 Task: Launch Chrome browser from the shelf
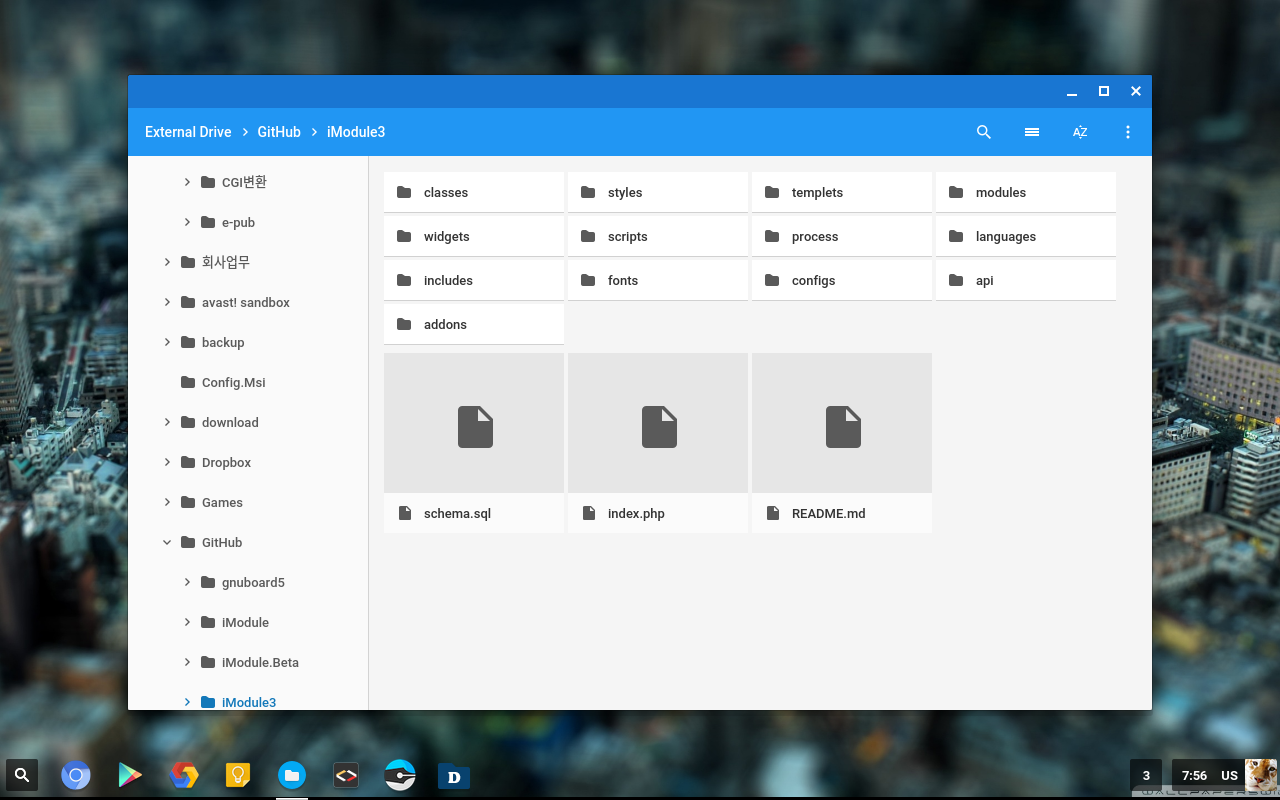point(76,775)
